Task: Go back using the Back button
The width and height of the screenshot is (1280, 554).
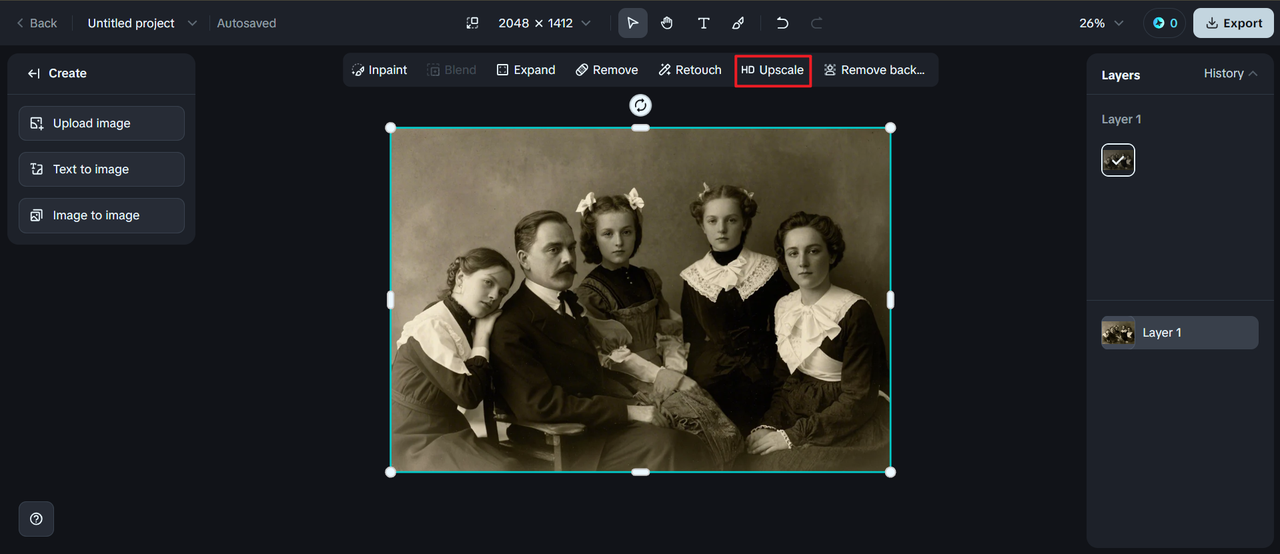Action: (x=36, y=23)
